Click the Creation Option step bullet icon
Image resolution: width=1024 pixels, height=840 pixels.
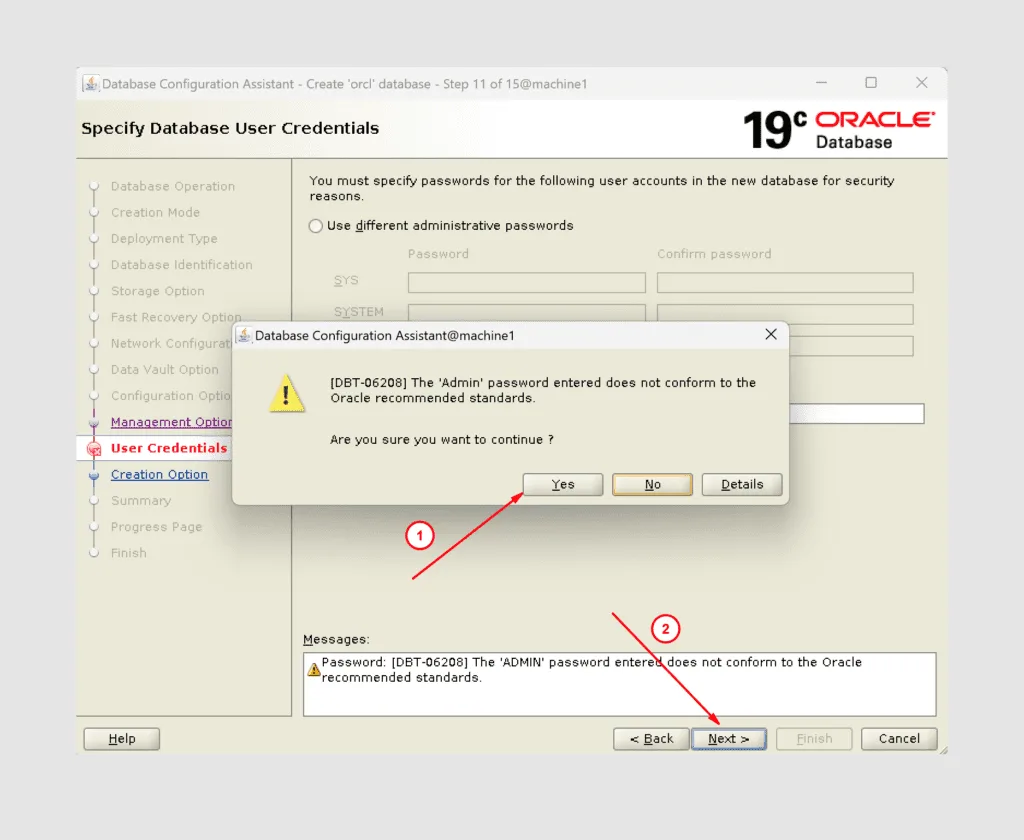(94, 475)
